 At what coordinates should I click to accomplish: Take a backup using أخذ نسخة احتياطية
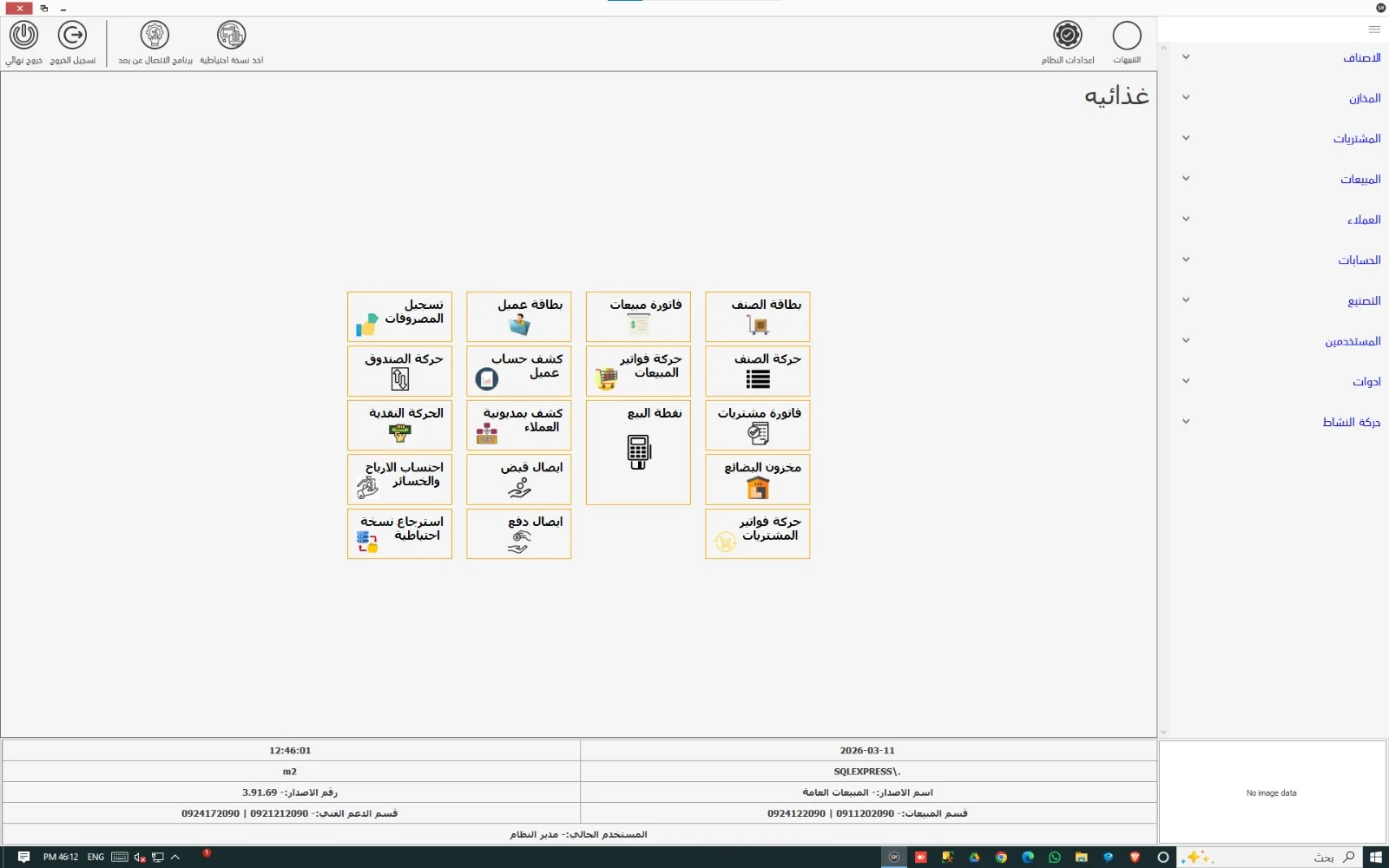(x=230, y=42)
